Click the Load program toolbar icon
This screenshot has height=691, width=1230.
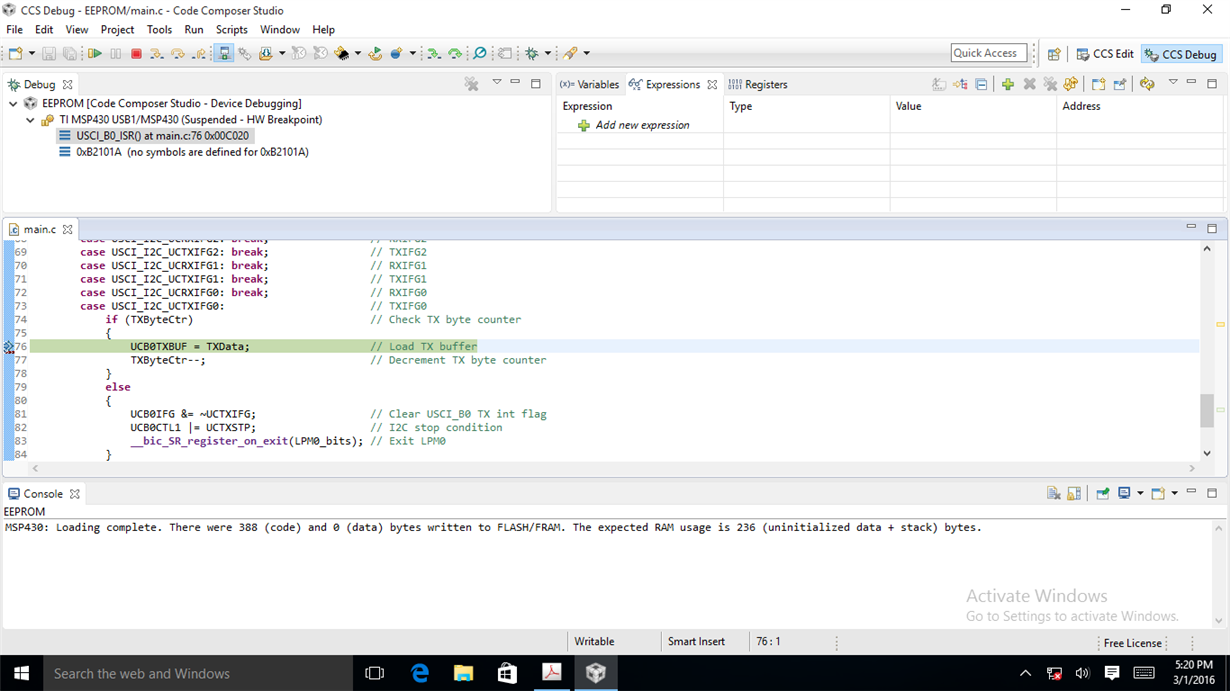pyautogui.click(x=265, y=53)
